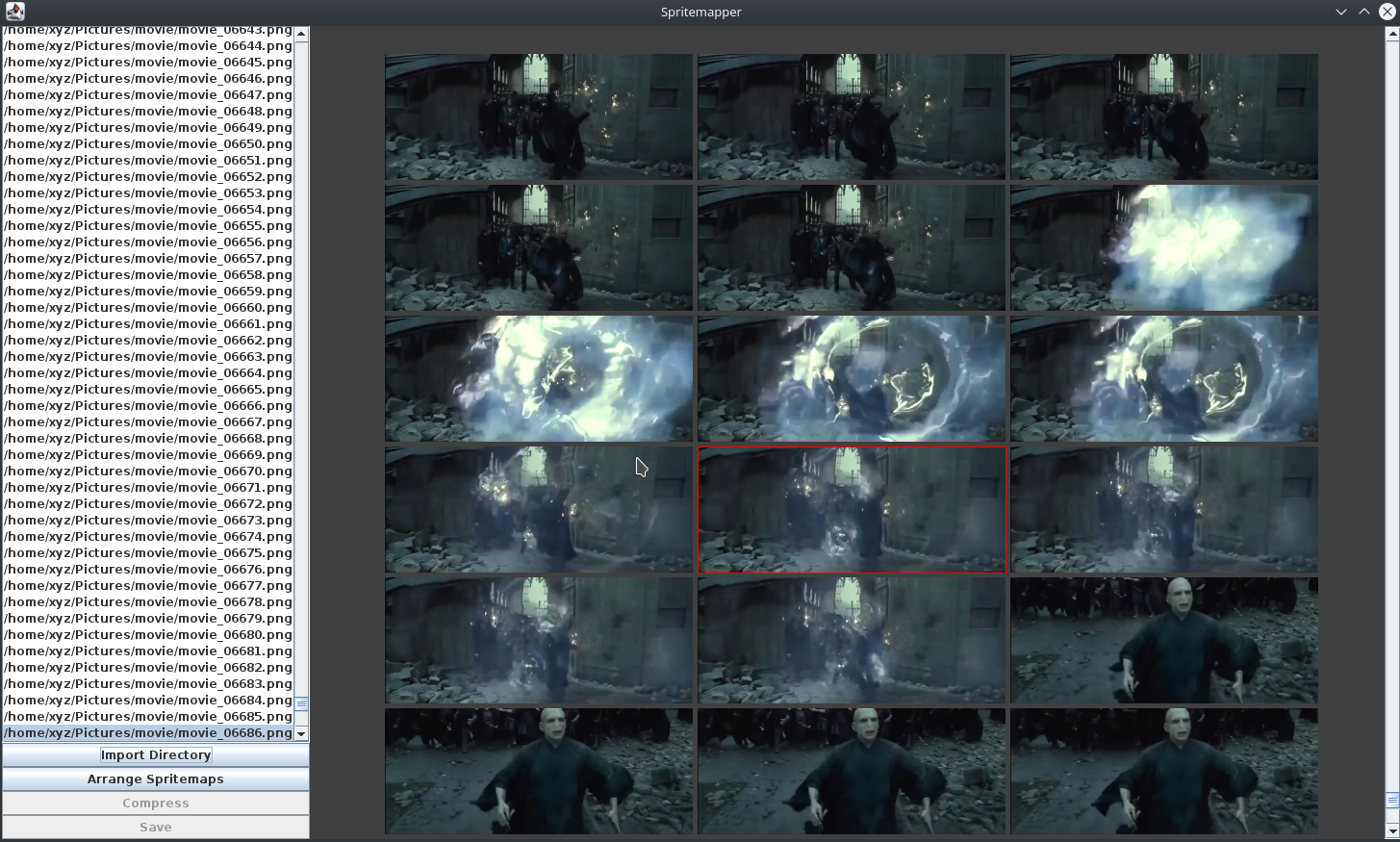The height and width of the screenshot is (842, 1400).
Task: Select movie_06667.png in file list
Action: tap(148, 421)
